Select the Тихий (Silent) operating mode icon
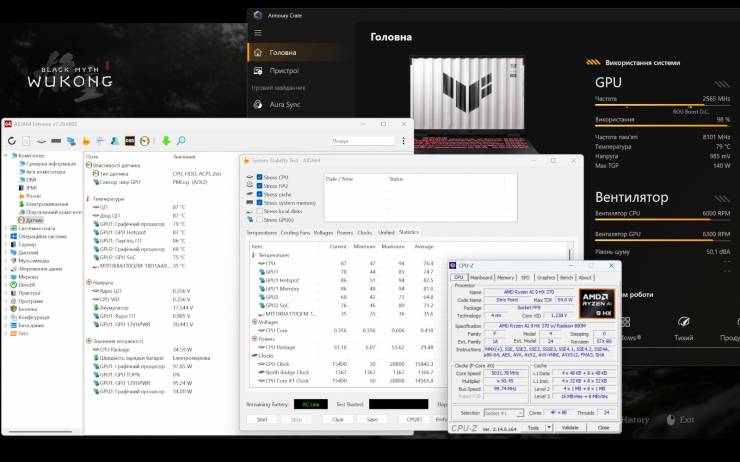Image resolution: width=740 pixels, height=462 pixels. tap(683, 322)
